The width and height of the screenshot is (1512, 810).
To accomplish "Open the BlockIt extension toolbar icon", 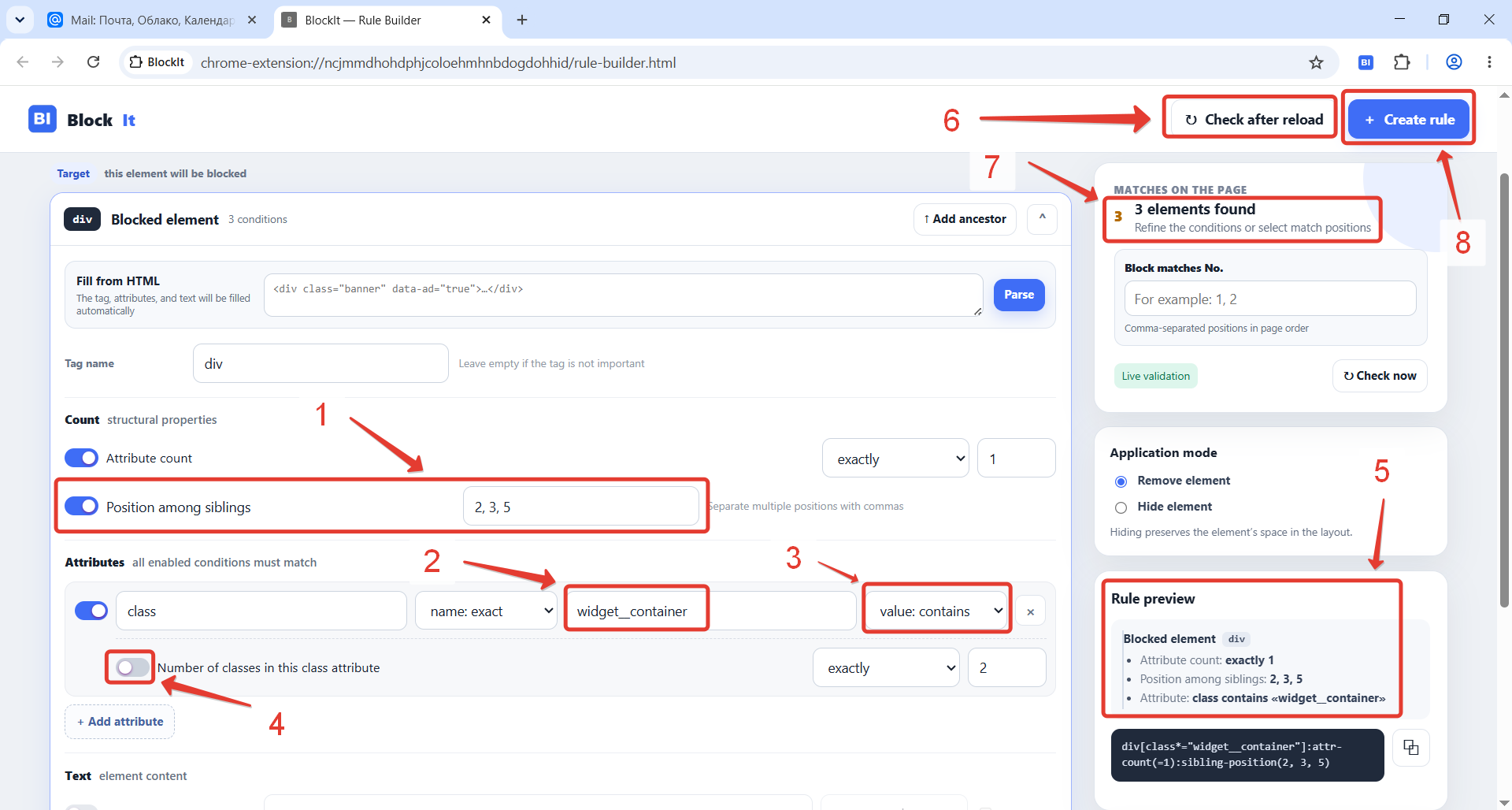I will coord(1366,62).
